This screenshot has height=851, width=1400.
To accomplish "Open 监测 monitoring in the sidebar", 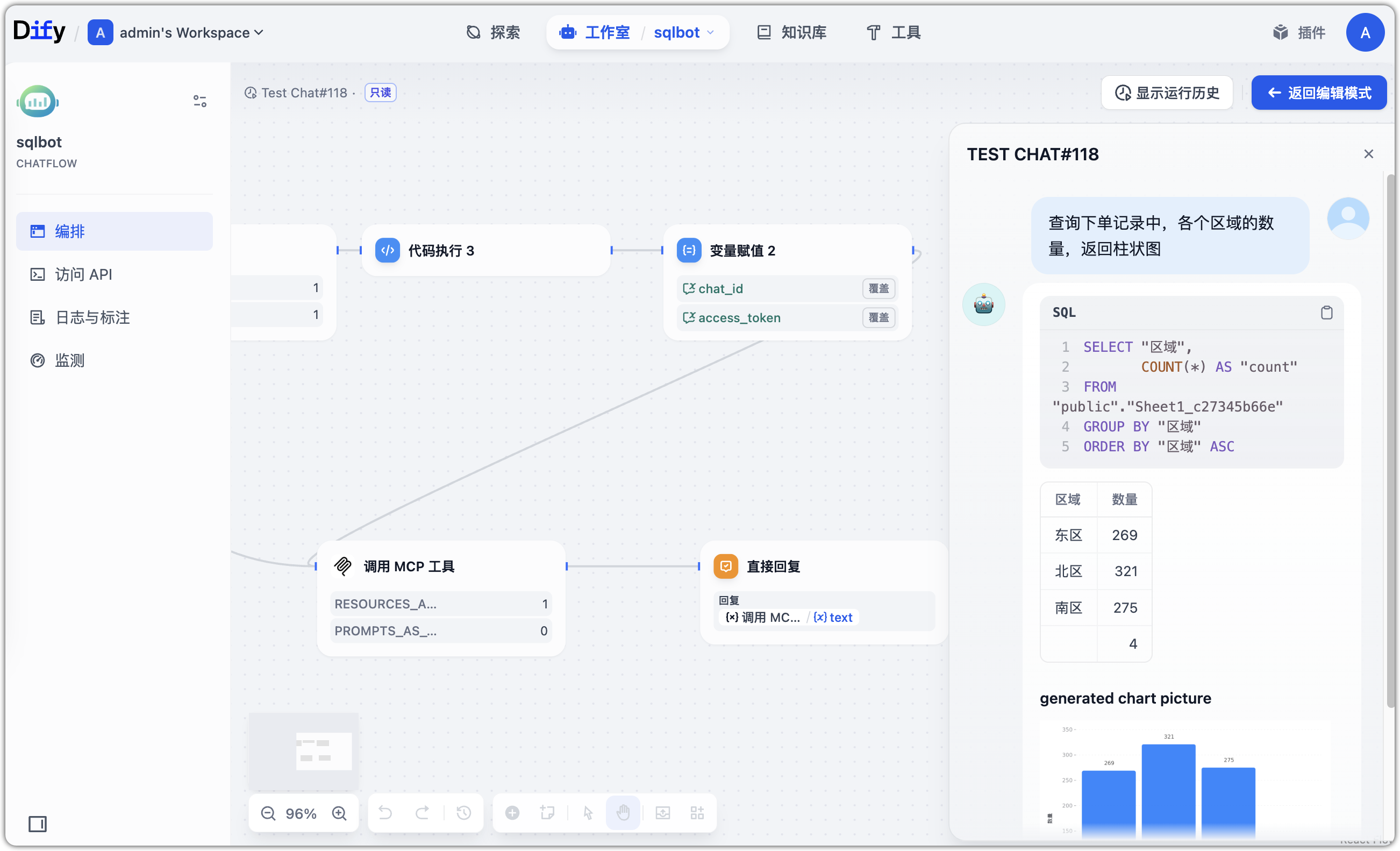I will click(69, 360).
